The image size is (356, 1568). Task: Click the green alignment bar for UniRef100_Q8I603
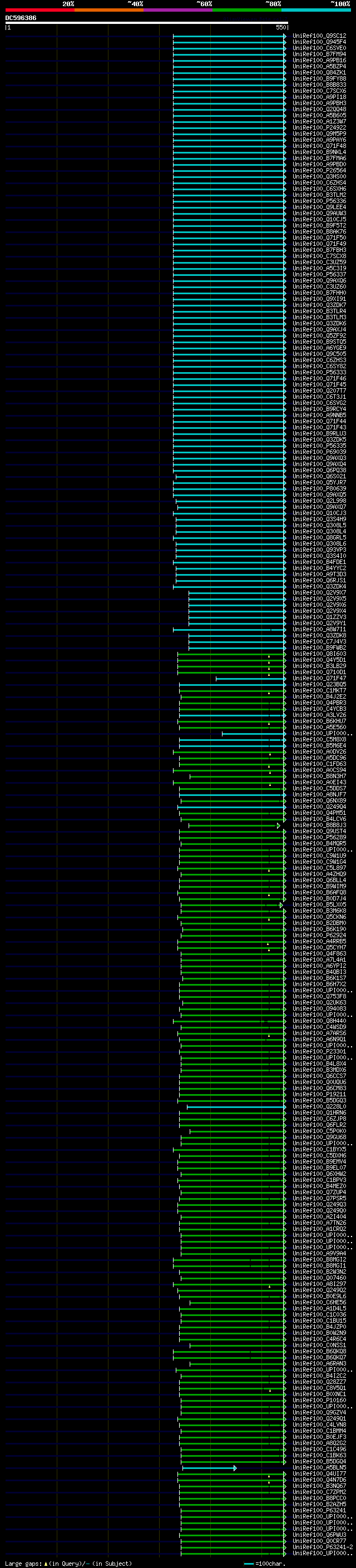(x=232, y=654)
